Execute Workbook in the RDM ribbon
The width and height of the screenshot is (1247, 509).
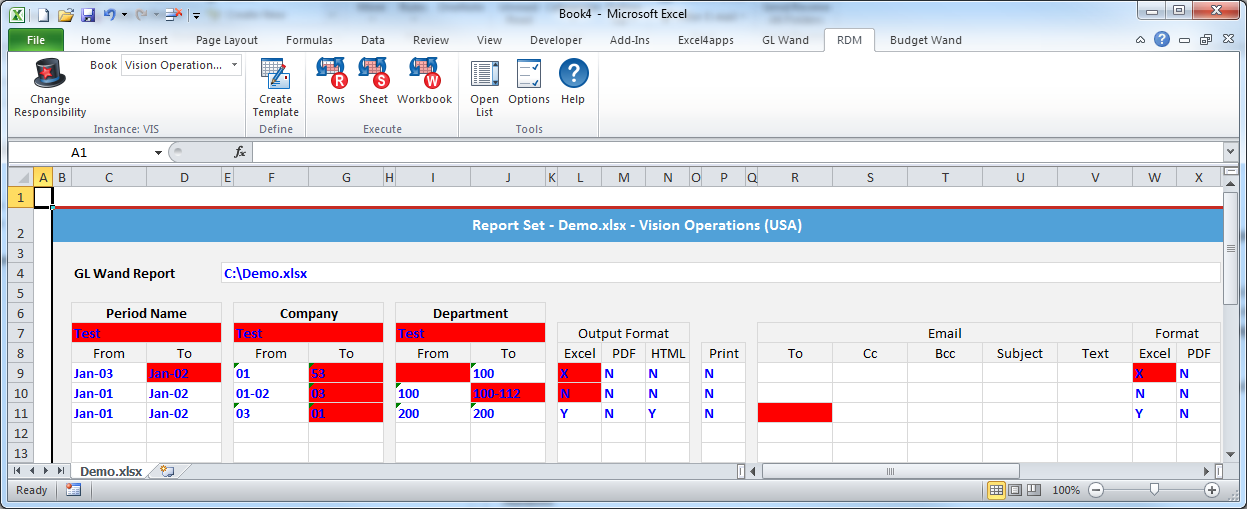click(x=425, y=74)
